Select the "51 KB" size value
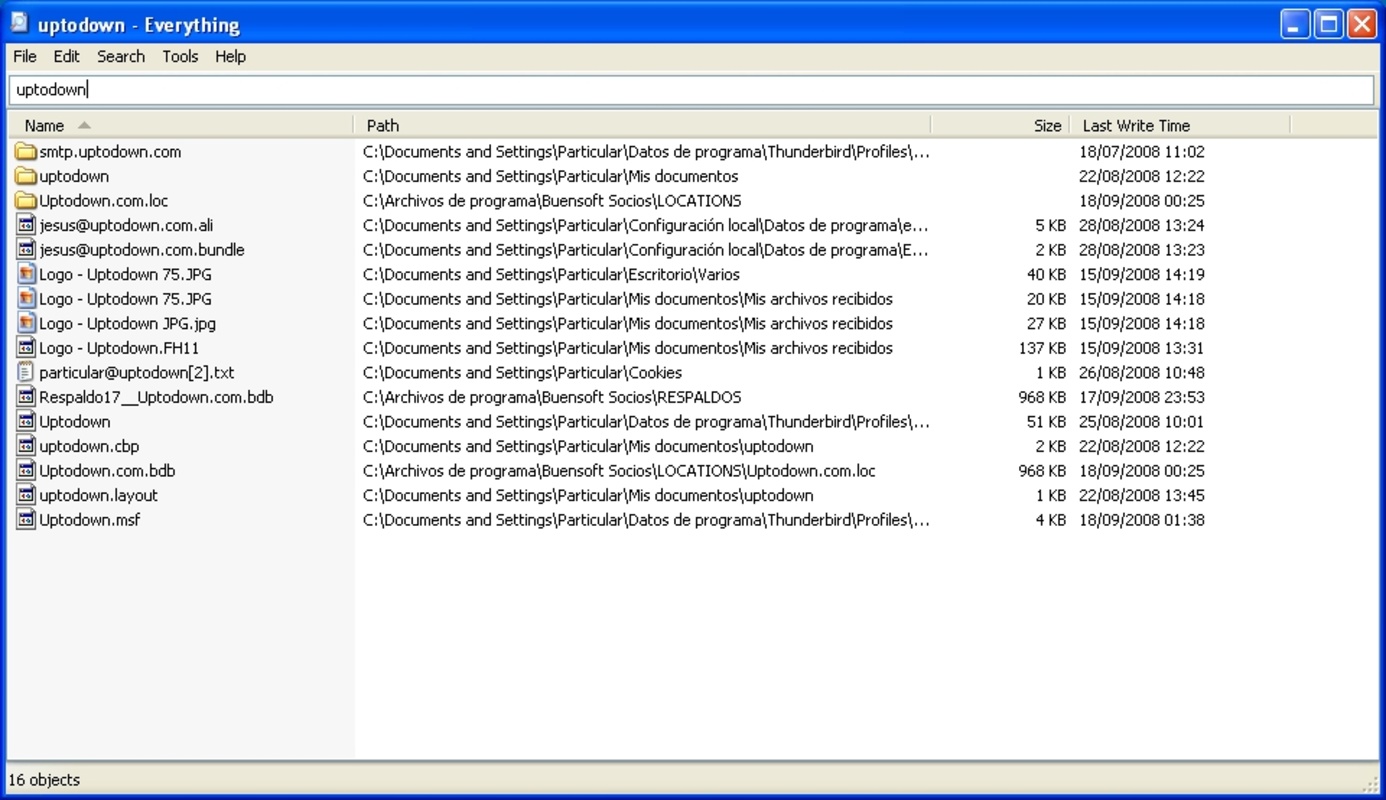The width and height of the screenshot is (1386, 800). point(1047,422)
